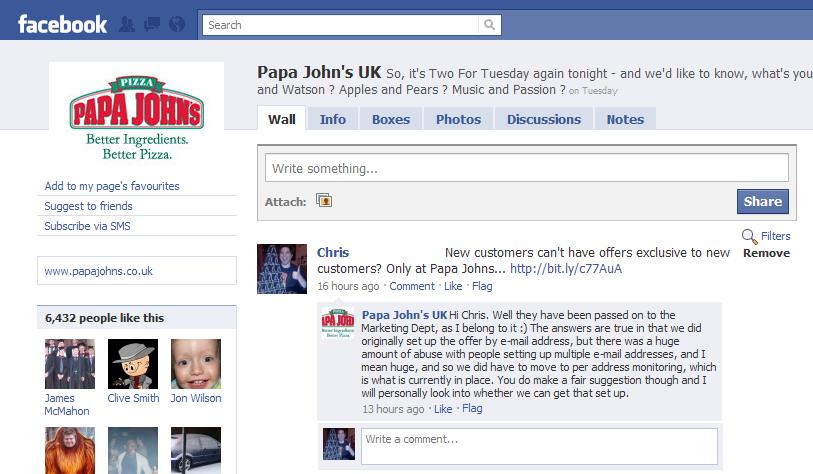Image resolution: width=813 pixels, height=474 pixels.
Task: Click the search magnifier button
Action: (489, 25)
